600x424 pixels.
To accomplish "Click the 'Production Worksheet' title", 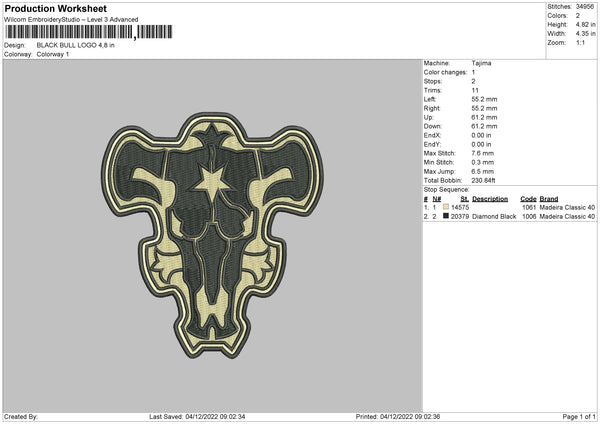I will [55, 8].
